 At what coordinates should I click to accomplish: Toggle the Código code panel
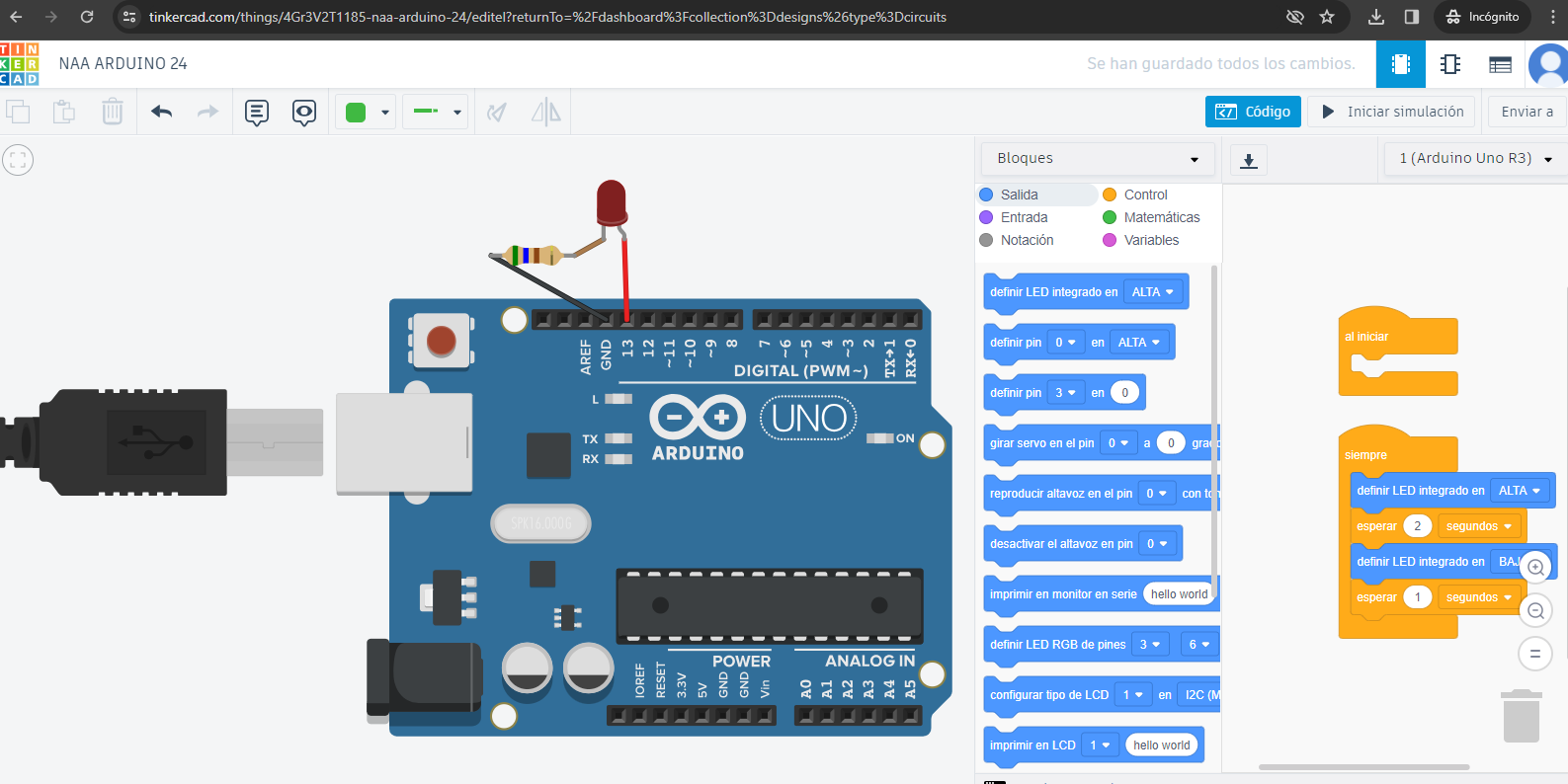click(x=1253, y=112)
